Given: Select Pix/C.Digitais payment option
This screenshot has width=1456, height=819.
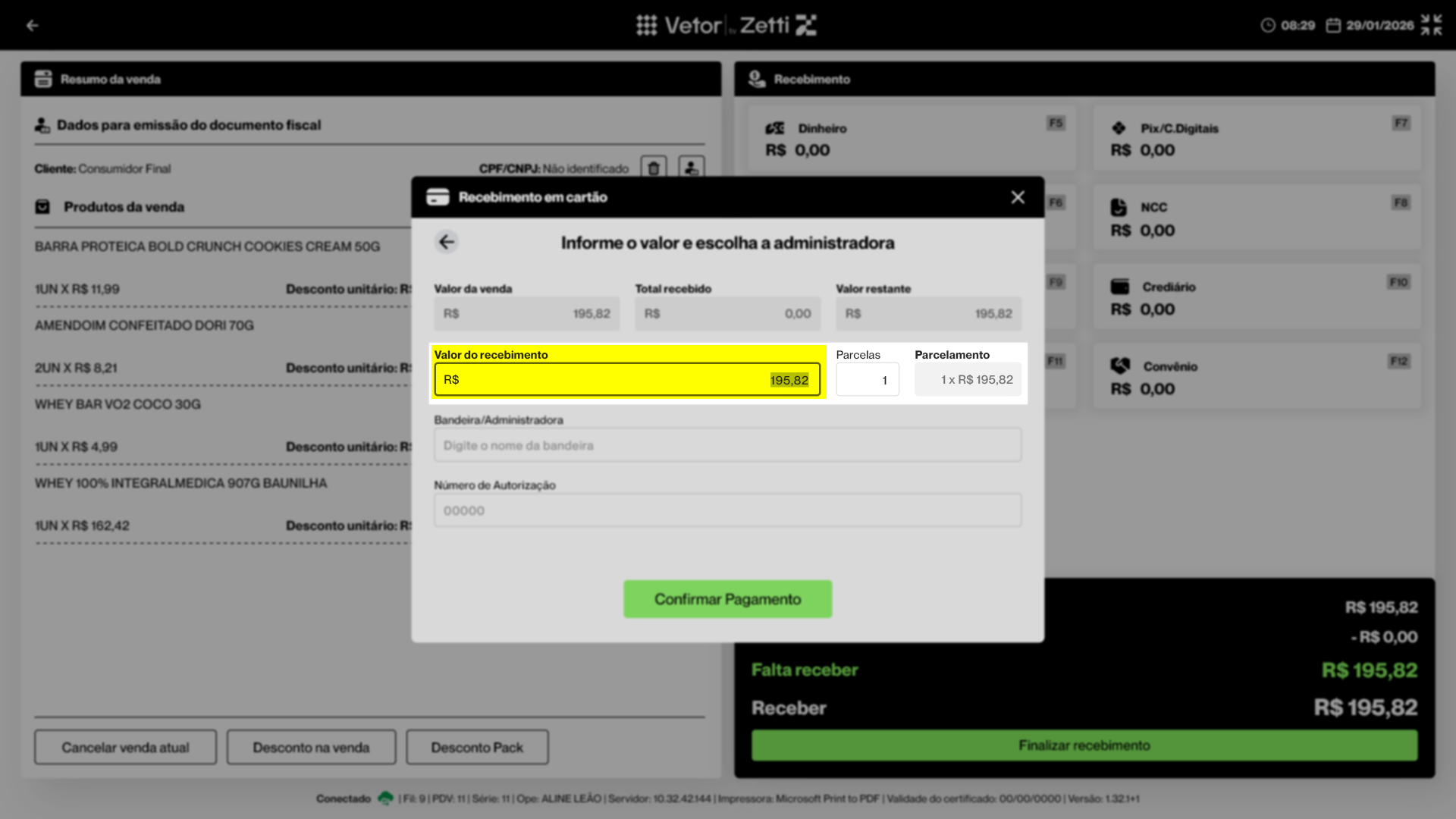Looking at the screenshot, I should pyautogui.click(x=1256, y=139).
